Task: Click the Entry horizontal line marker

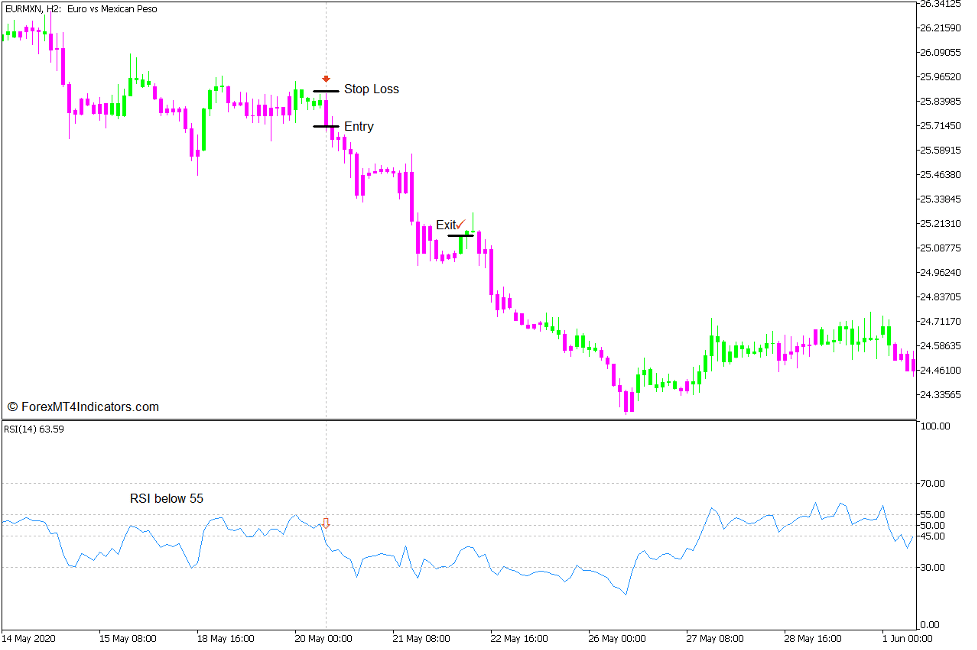Action: point(324,126)
